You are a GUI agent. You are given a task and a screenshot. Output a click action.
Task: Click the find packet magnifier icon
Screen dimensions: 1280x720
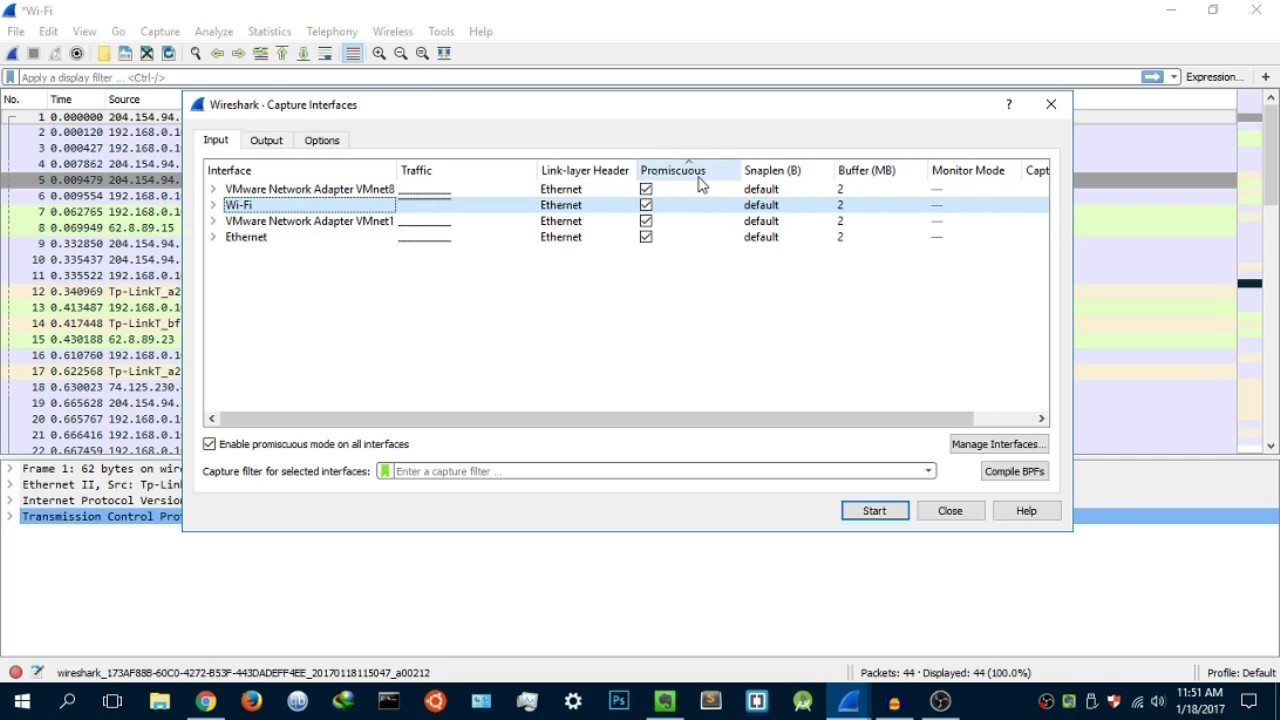click(196, 54)
